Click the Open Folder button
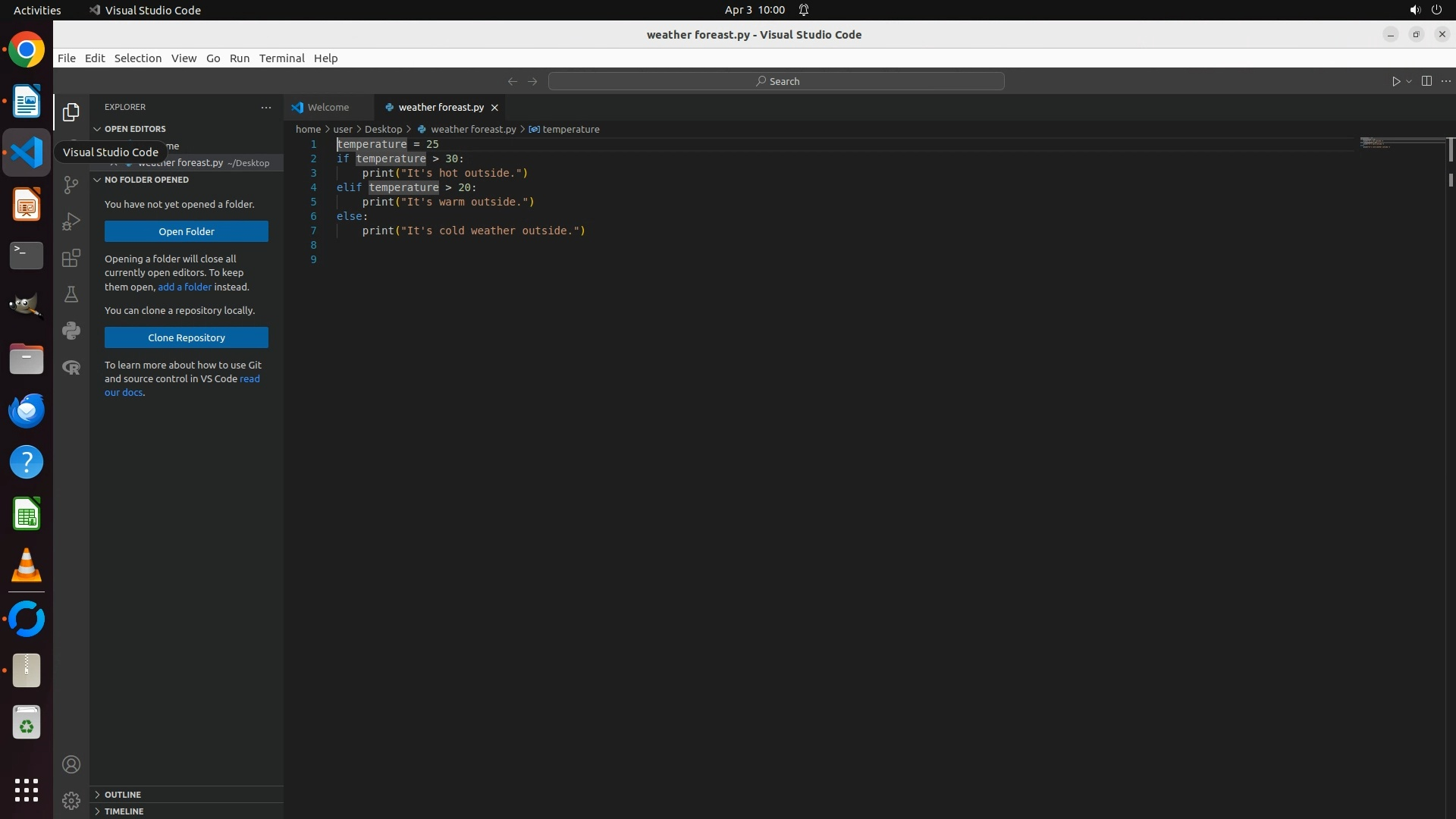This screenshot has width=1456, height=819. click(187, 231)
